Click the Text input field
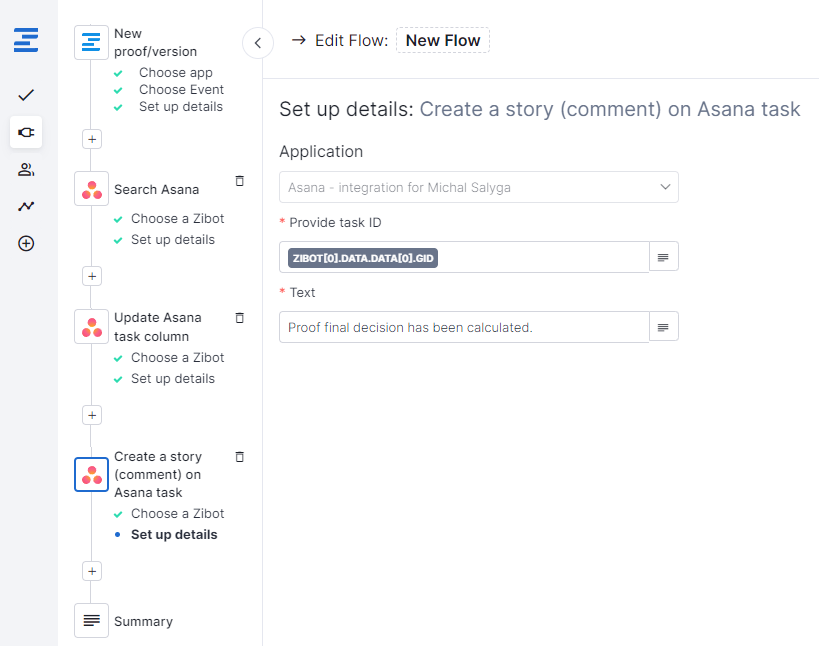 tap(464, 327)
